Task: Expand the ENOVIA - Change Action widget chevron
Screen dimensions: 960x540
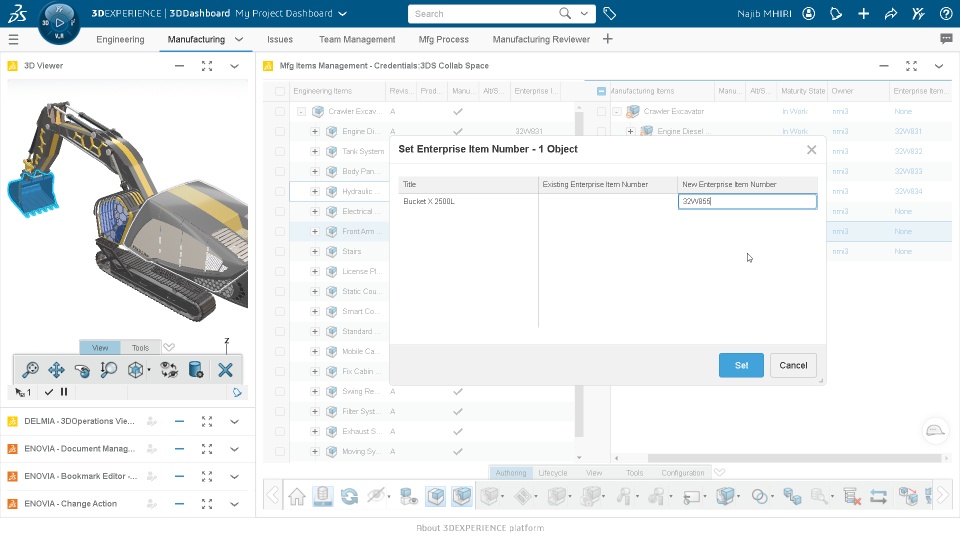Action: point(234,504)
